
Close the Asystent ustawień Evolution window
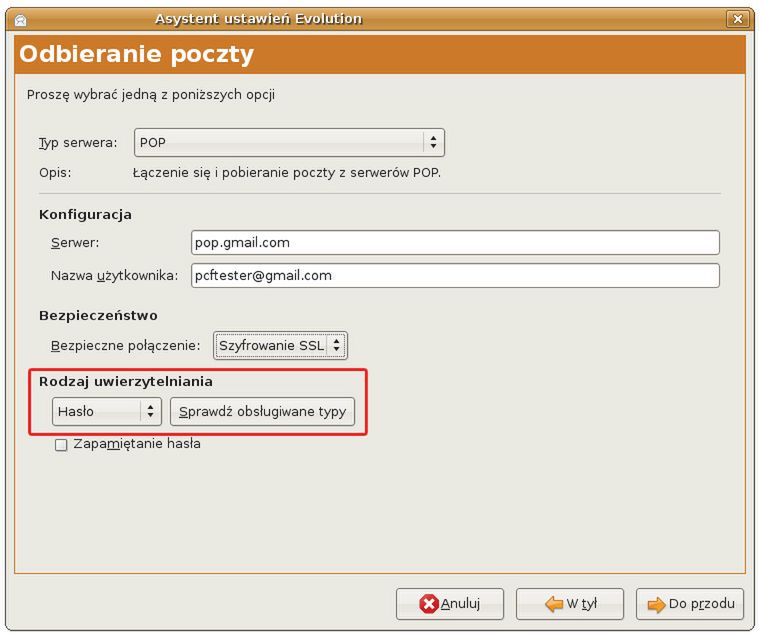(737, 19)
